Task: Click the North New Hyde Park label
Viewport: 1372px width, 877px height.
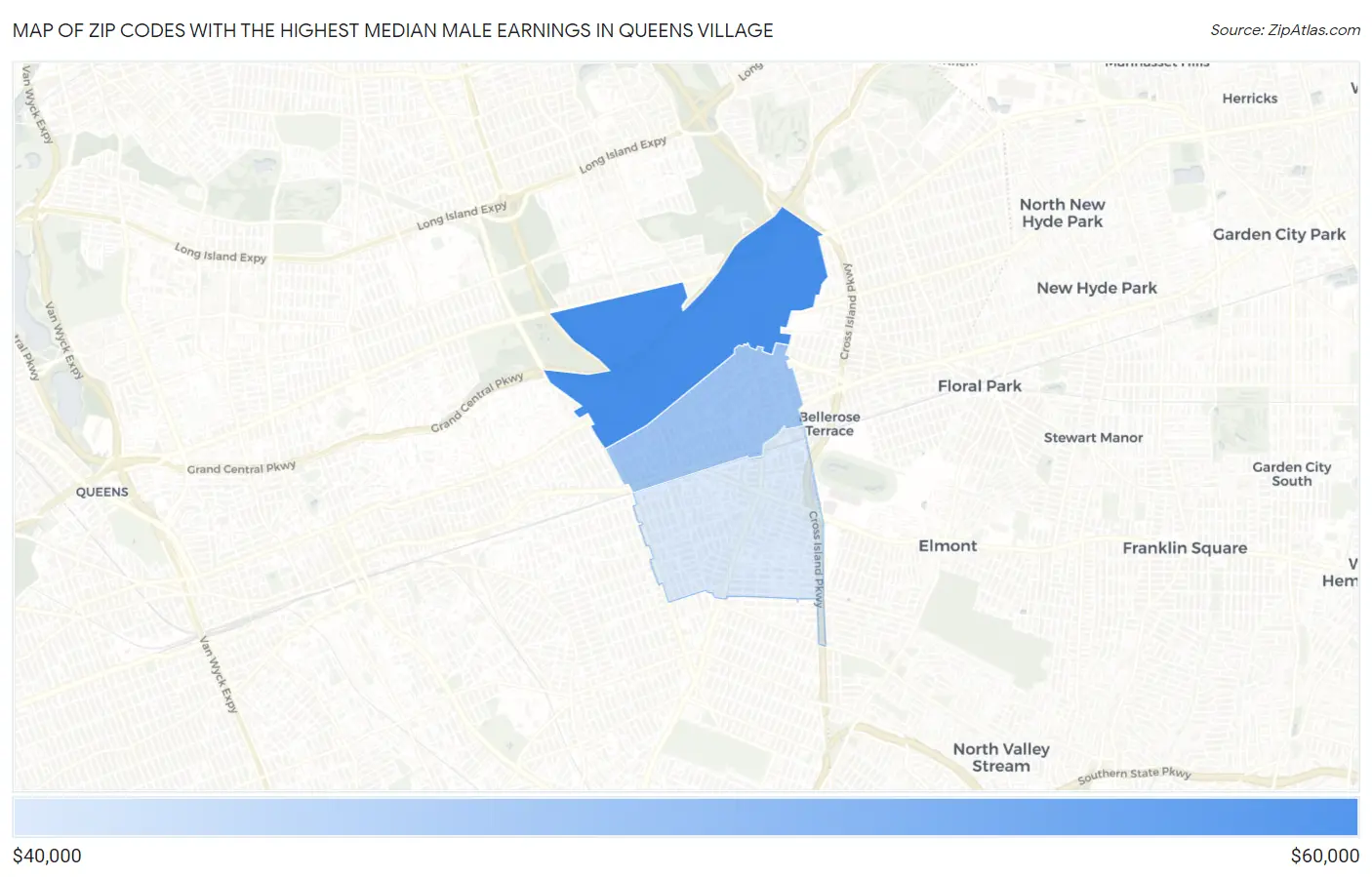Action: coord(1063,213)
